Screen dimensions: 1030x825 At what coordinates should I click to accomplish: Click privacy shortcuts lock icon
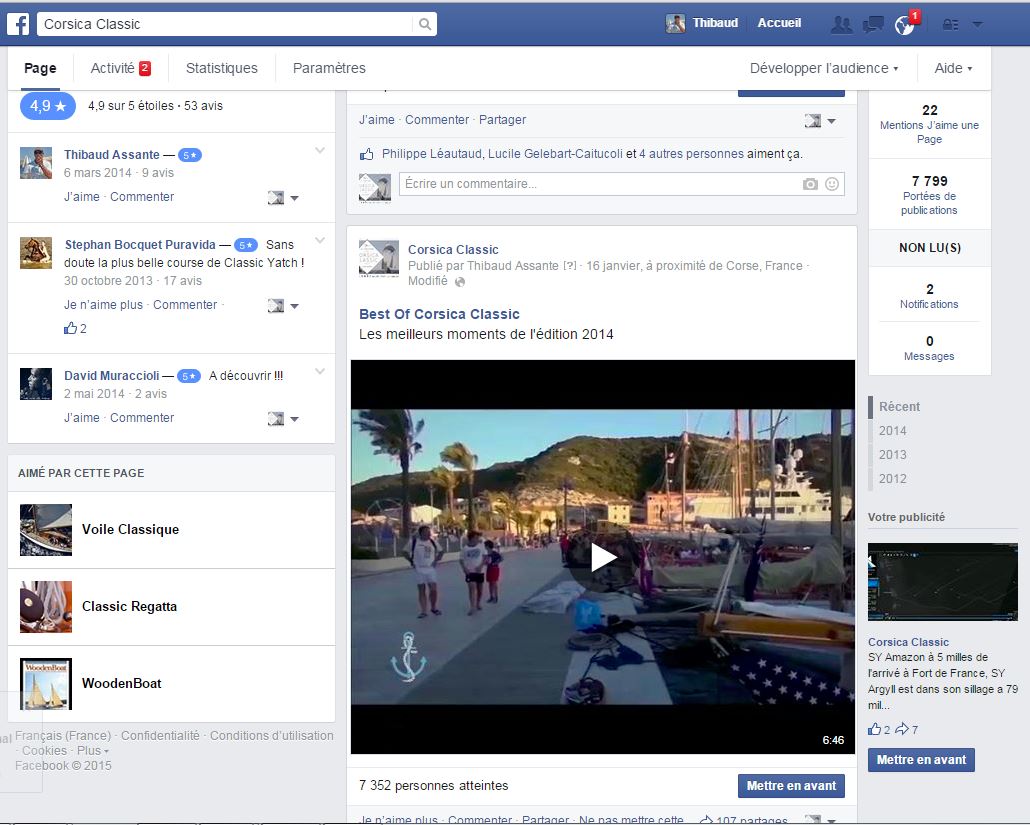[x=951, y=24]
